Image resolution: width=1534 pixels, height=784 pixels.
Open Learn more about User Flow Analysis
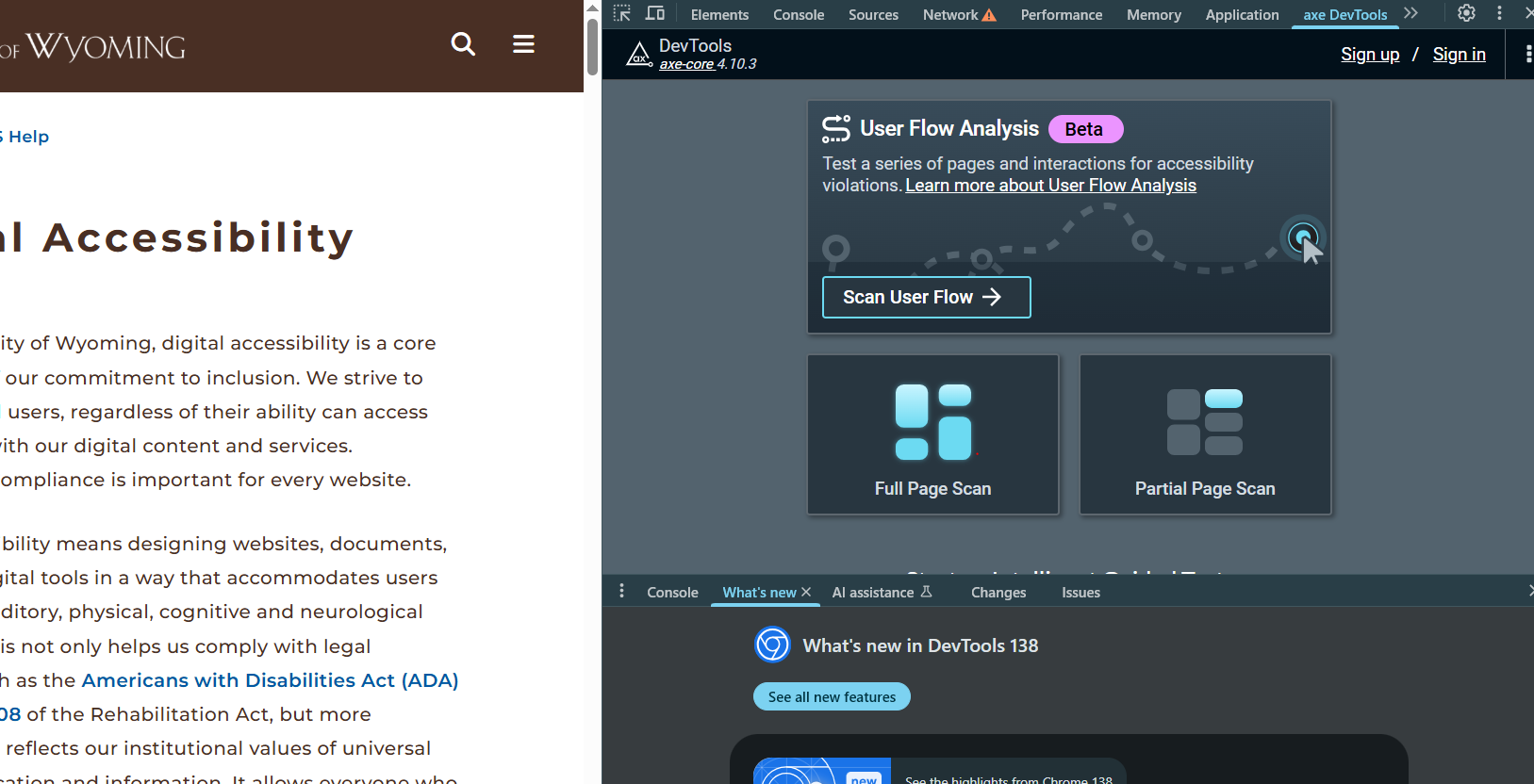tap(1050, 186)
